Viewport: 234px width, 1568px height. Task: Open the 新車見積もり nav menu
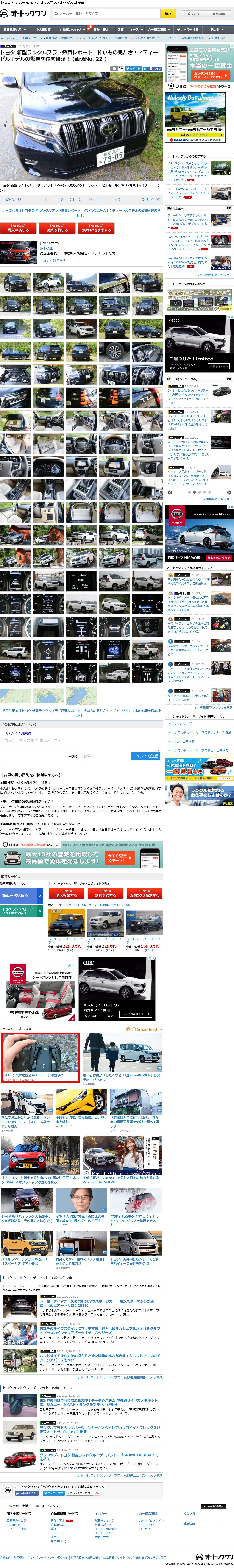[x=13, y=29]
